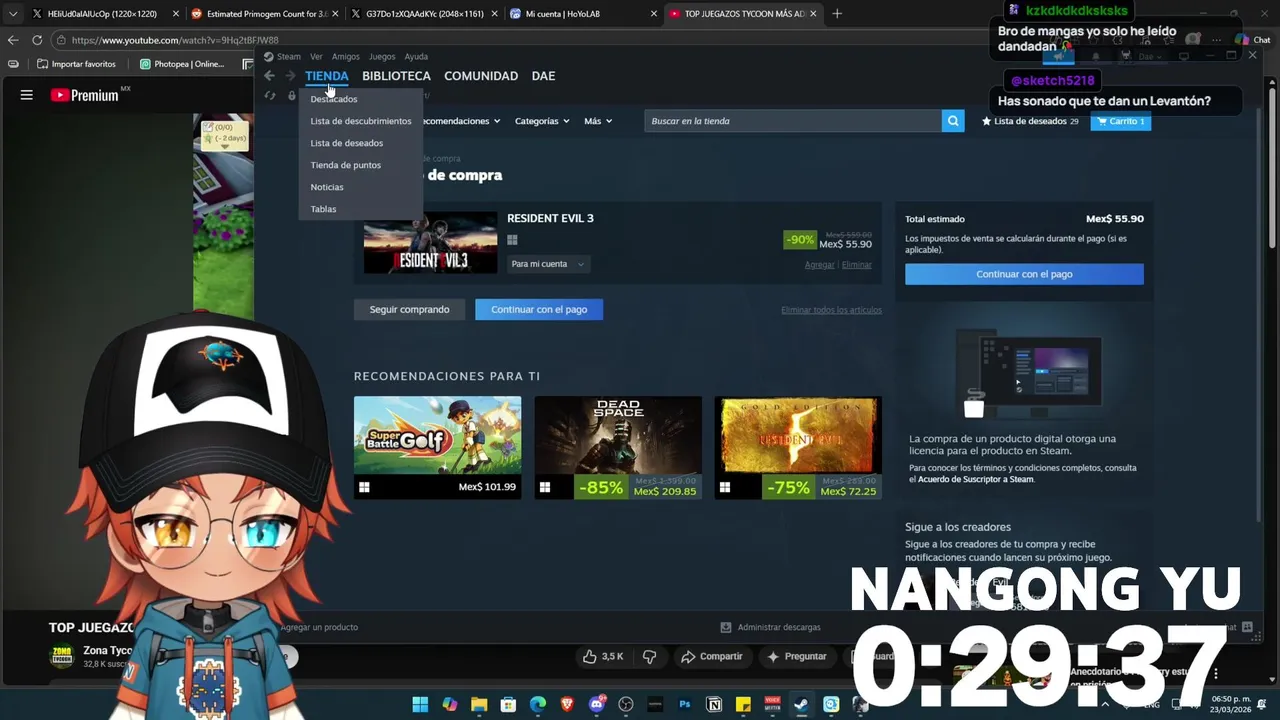This screenshot has height=720, width=1280.
Task: Click the TIENDA tab in Steam
Action: pyautogui.click(x=327, y=76)
